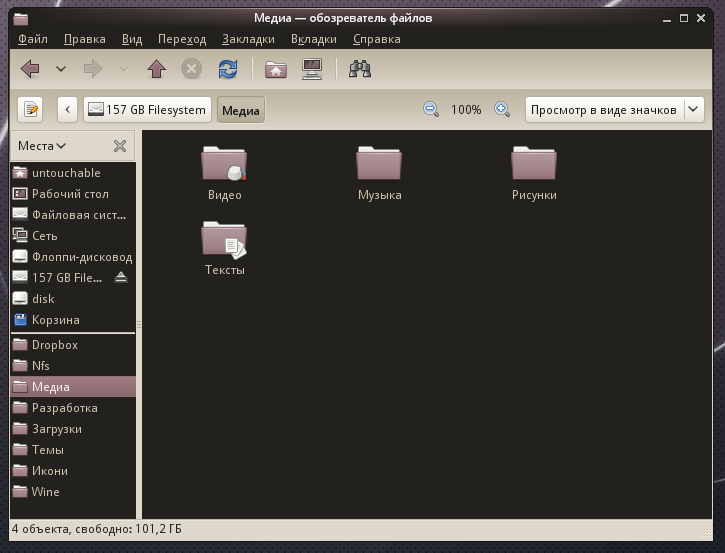Reload the current folder
725x553 pixels.
pos(228,69)
